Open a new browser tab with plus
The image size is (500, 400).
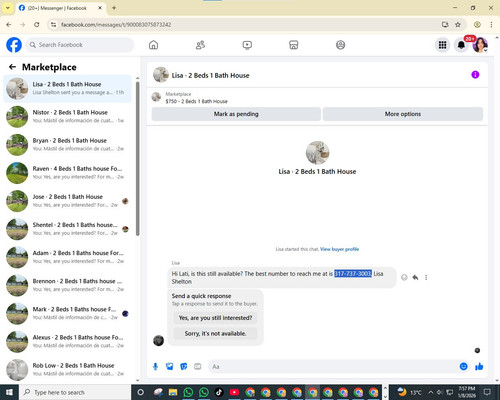[114, 8]
